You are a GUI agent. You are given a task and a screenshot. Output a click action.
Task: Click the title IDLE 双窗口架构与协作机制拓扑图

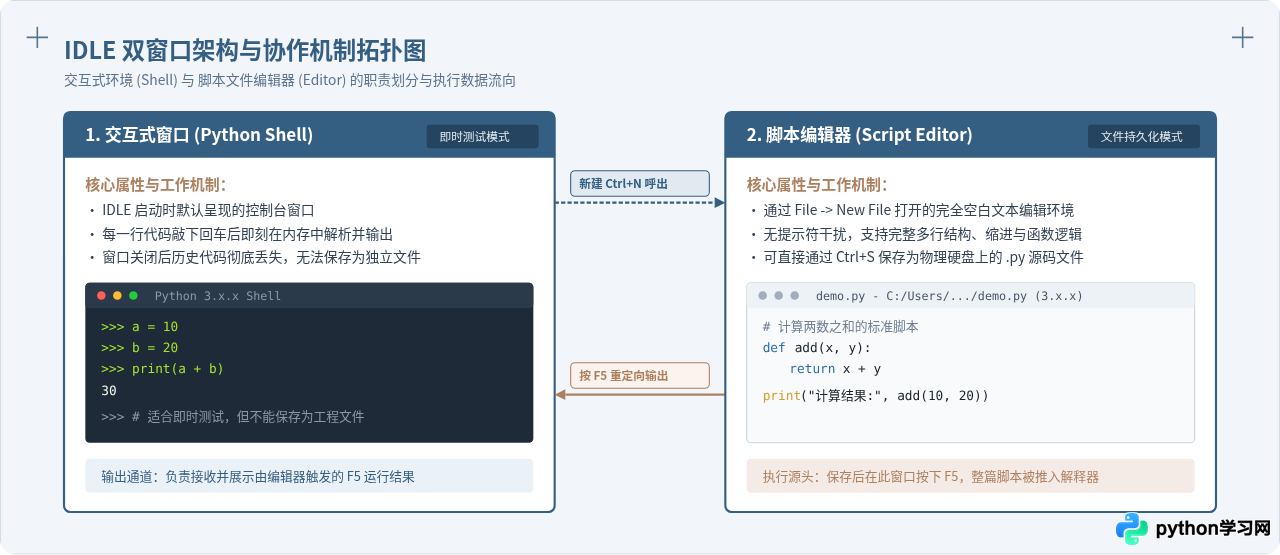pyautogui.click(x=245, y=50)
